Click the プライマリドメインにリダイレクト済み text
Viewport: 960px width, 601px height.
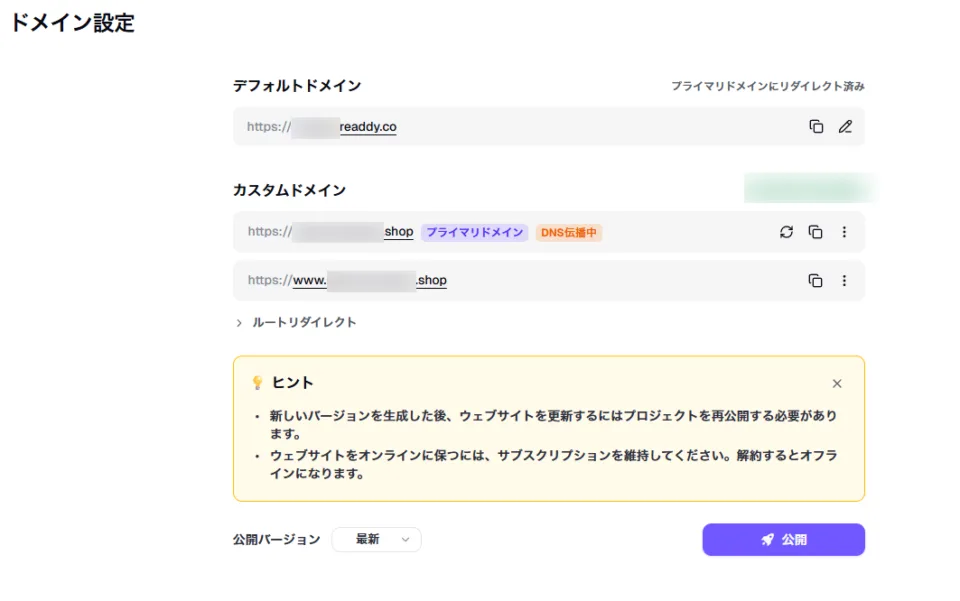[x=768, y=86]
